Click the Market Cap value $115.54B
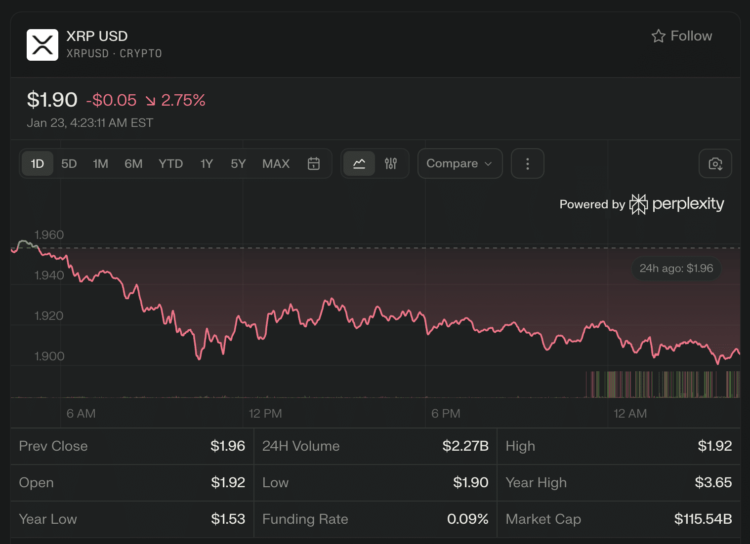 703,519
